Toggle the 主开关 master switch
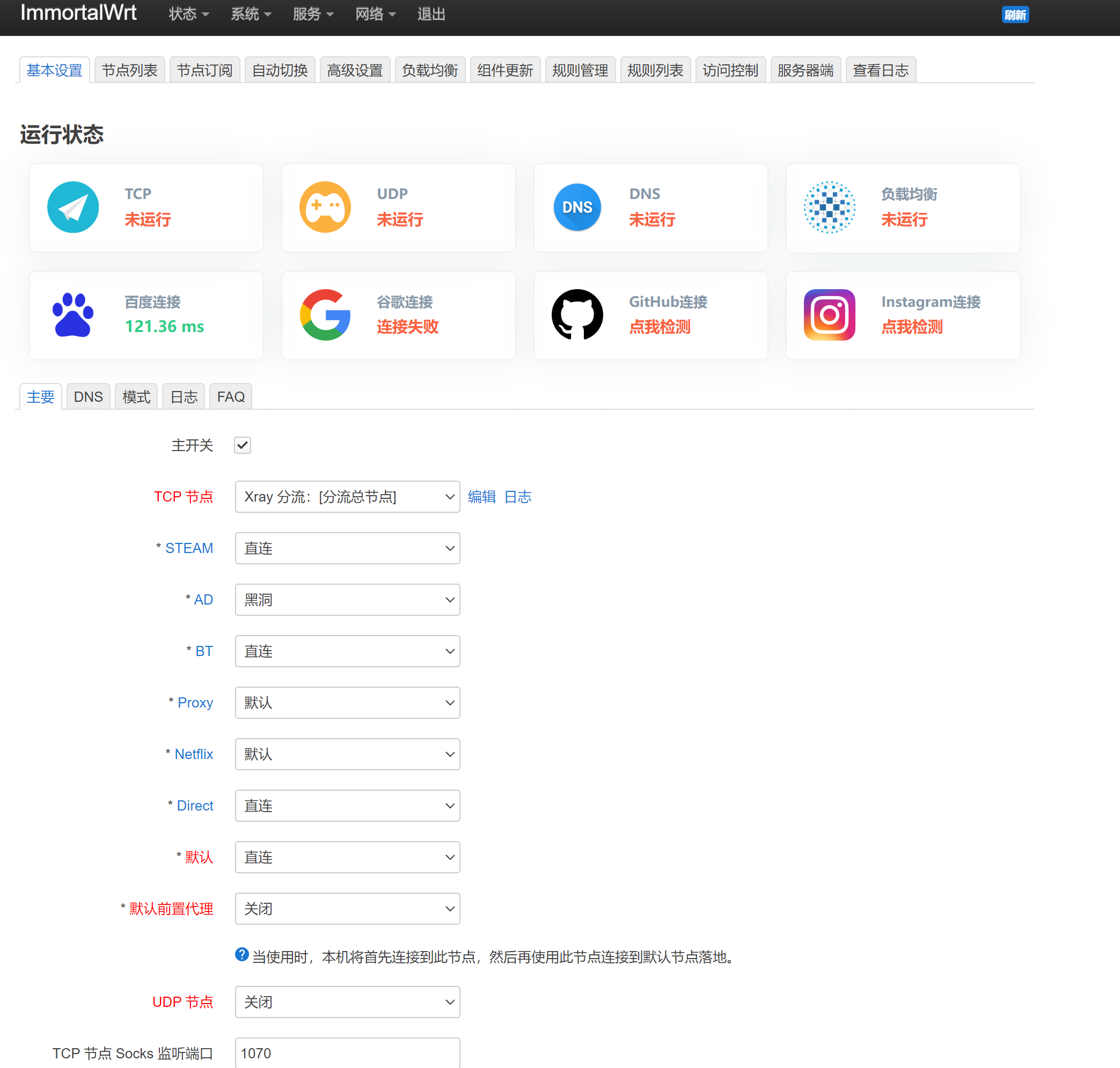 tap(242, 445)
